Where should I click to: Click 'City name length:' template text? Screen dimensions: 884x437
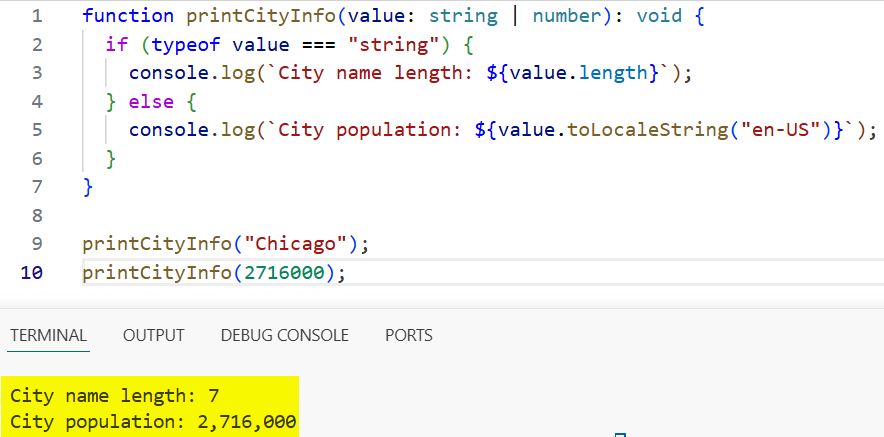(376, 73)
